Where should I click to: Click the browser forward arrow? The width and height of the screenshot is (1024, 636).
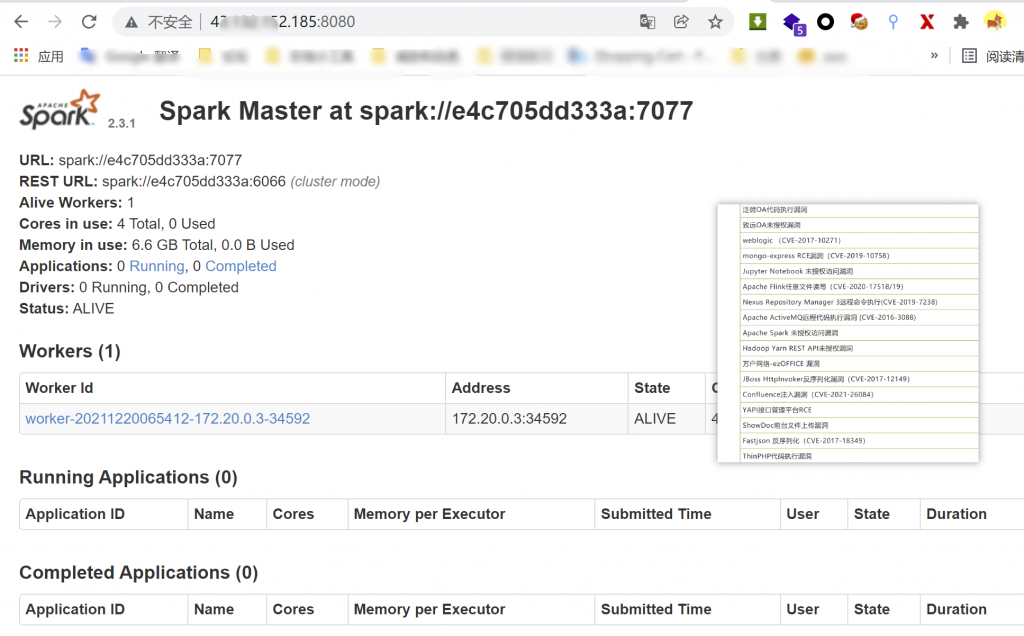point(55,22)
